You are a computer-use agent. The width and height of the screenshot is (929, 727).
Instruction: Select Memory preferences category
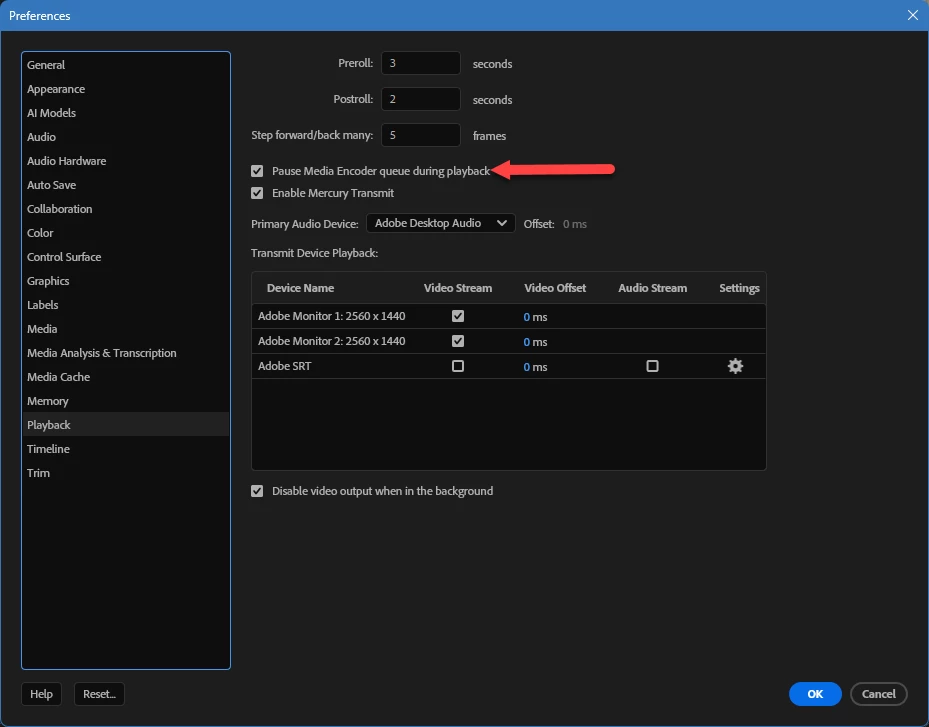126,401
